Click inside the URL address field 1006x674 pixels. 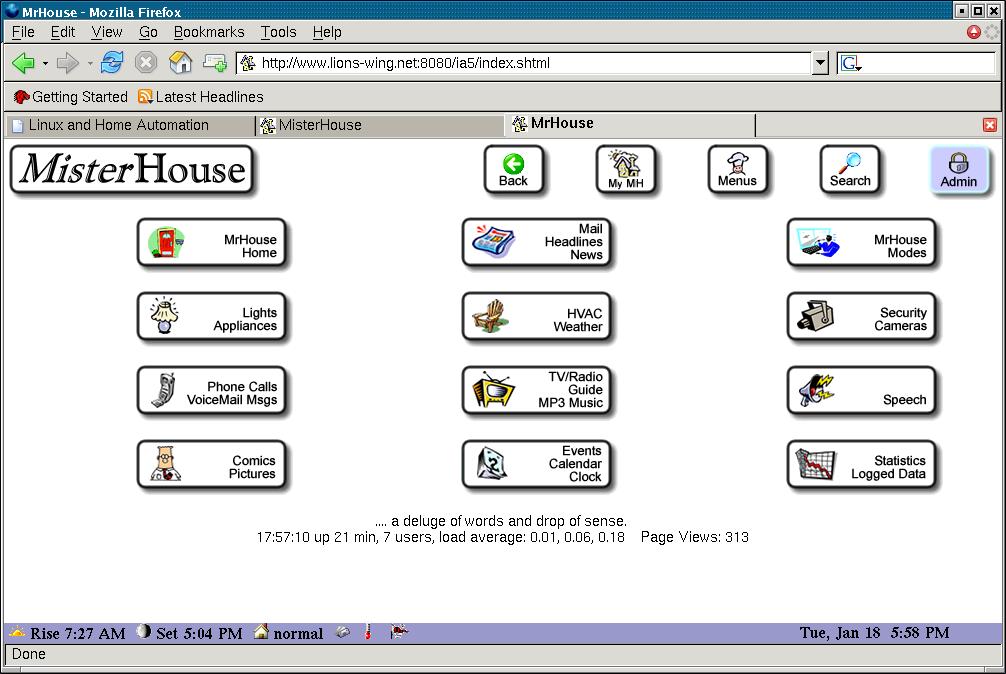pos(530,63)
